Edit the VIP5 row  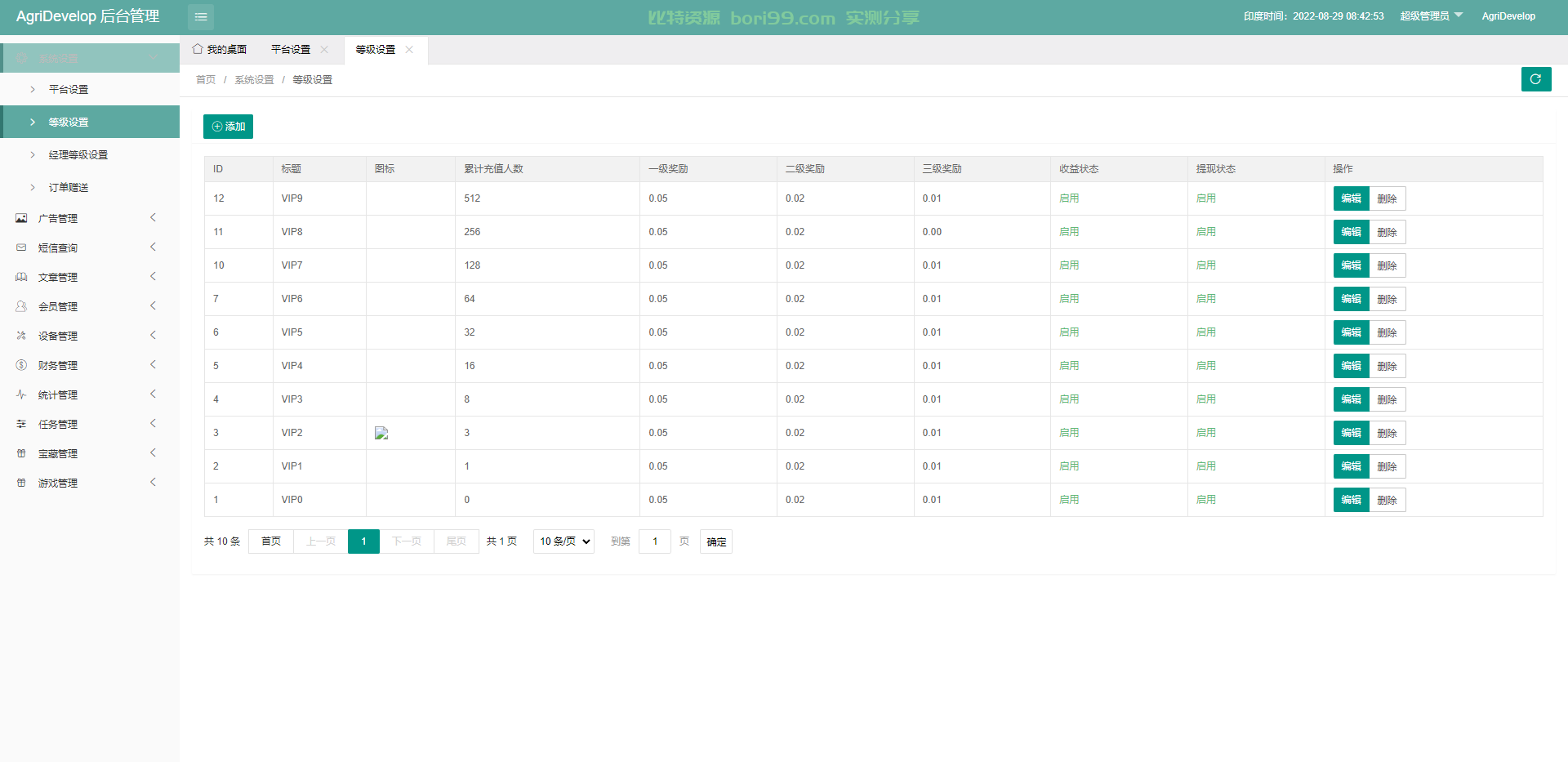[x=1351, y=332]
